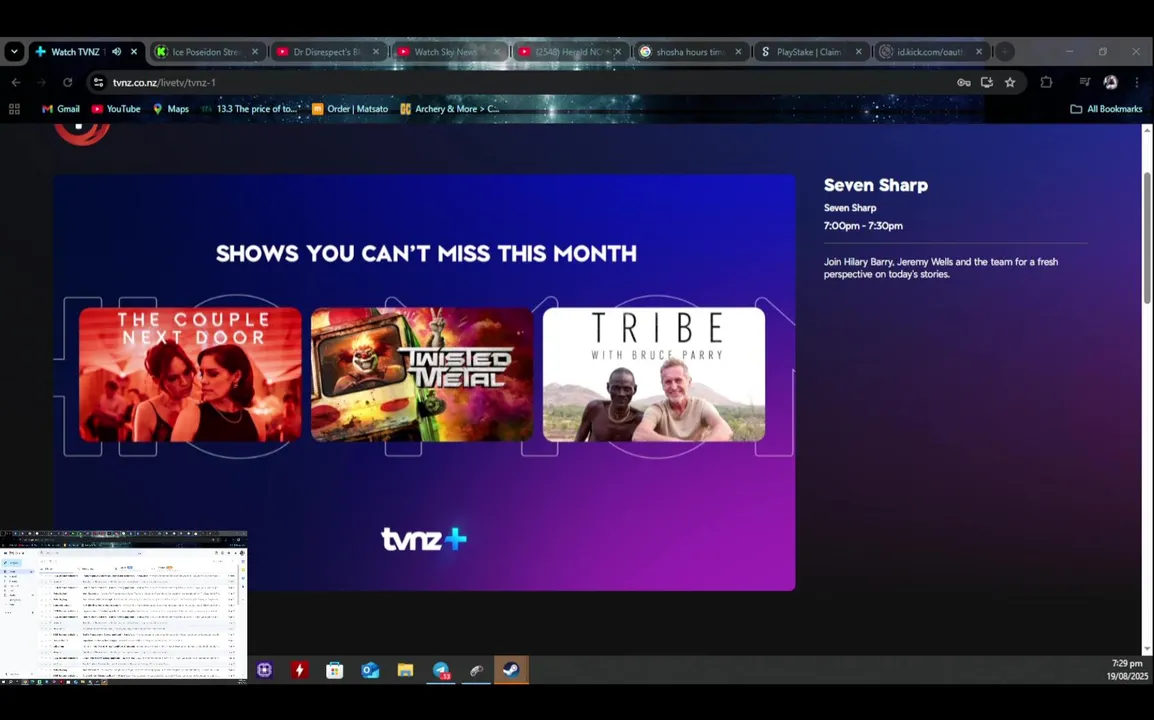Open Telegram from the taskbar
Viewport: 1154px width, 720px height.
tap(441, 670)
